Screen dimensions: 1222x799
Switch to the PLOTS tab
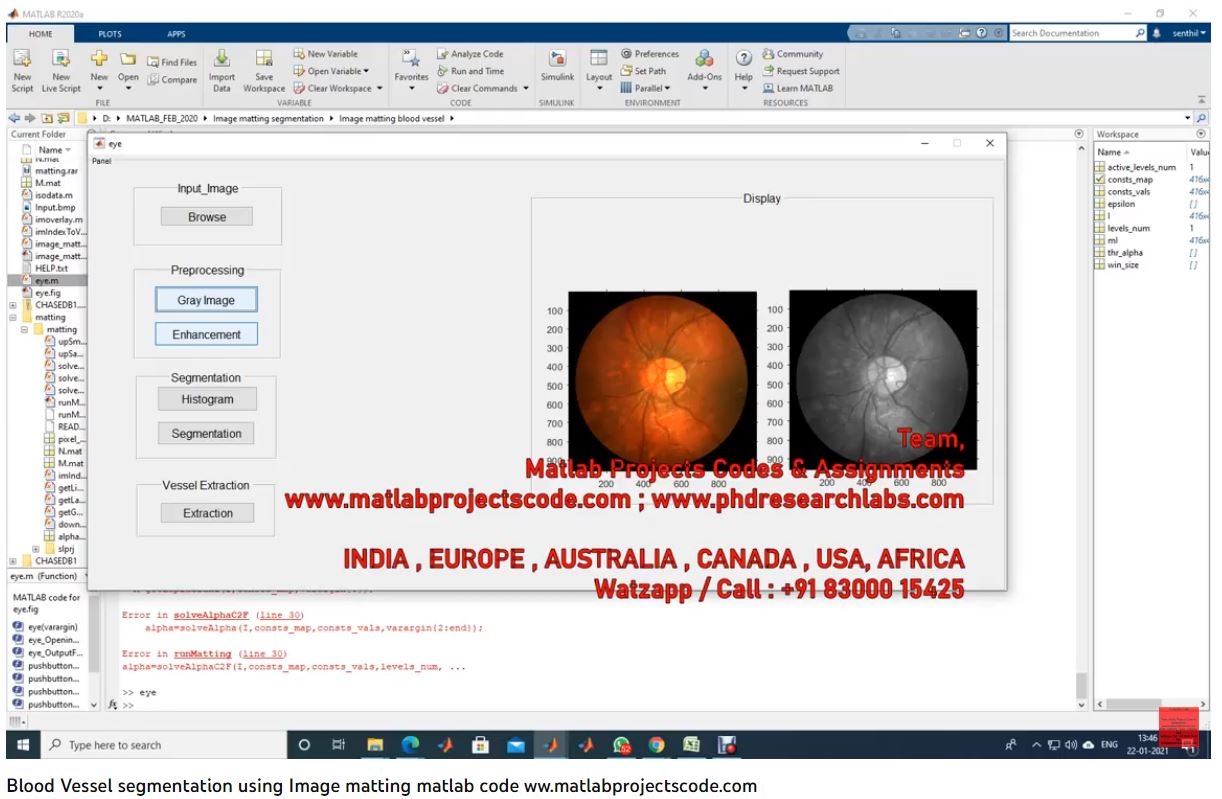(110, 33)
